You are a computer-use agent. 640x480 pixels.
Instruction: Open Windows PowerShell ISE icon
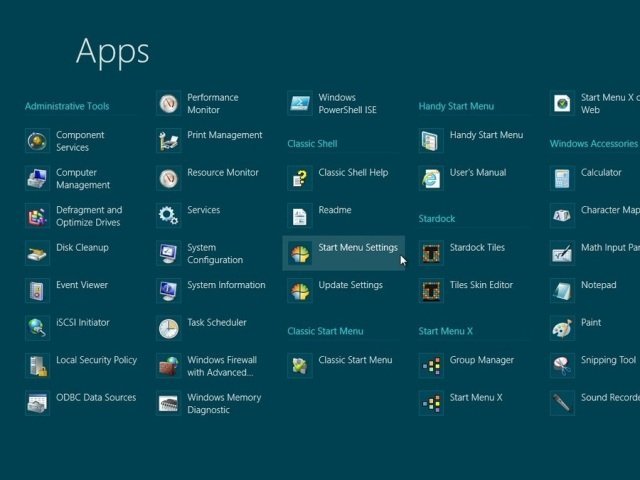point(300,103)
